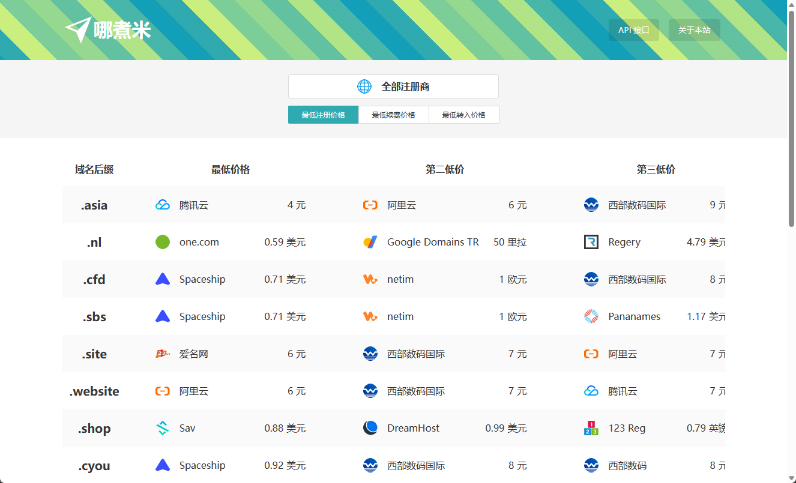Screen dimensions: 796x483
Task: Open the .website suffix
Action: coord(94,391)
